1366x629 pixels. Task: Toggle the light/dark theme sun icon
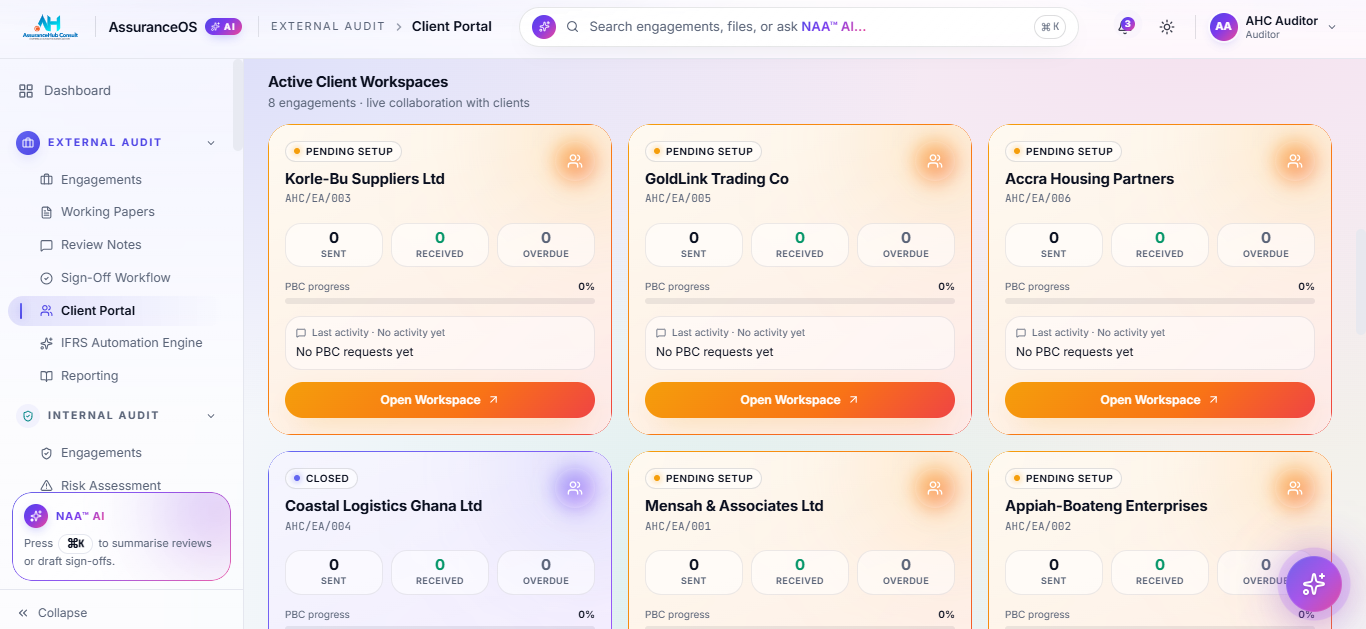click(x=1167, y=27)
